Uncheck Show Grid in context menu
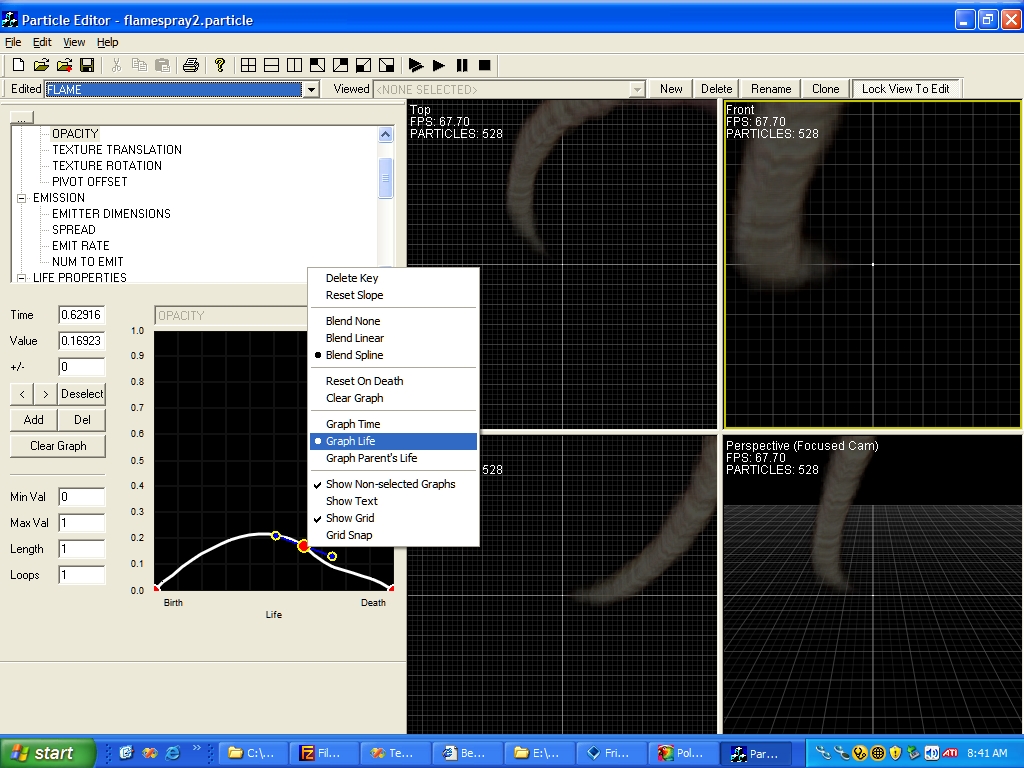This screenshot has width=1024, height=768. tap(350, 518)
